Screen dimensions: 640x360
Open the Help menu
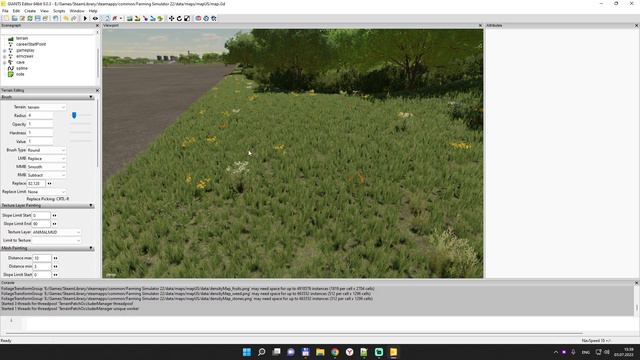click(93, 11)
